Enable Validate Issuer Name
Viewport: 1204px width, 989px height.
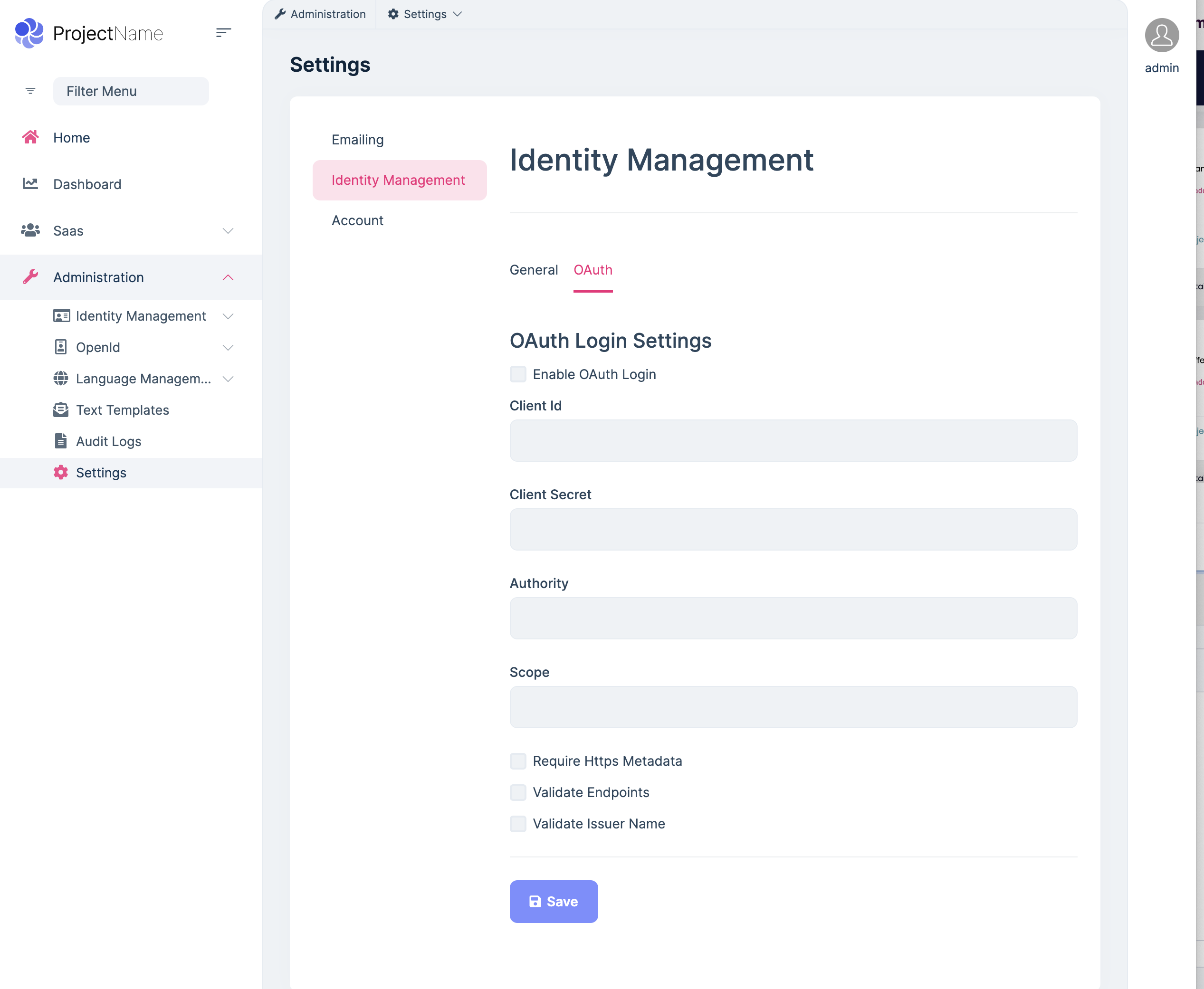point(518,824)
